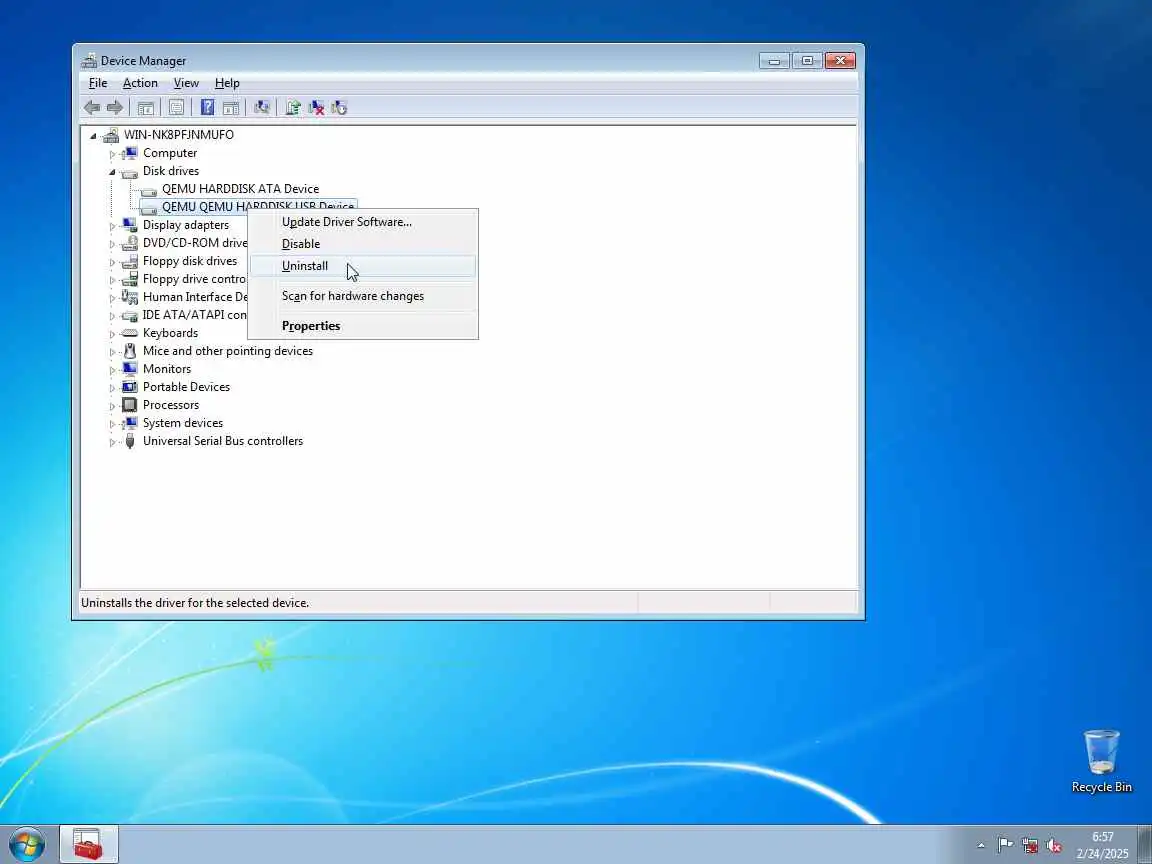Click the Disable device toolbar icon

click(339, 108)
